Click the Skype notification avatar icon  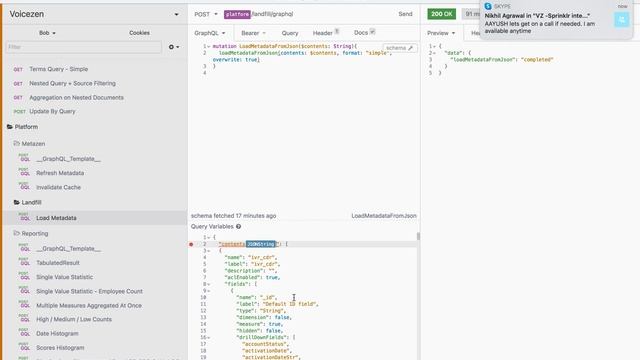(622, 20)
